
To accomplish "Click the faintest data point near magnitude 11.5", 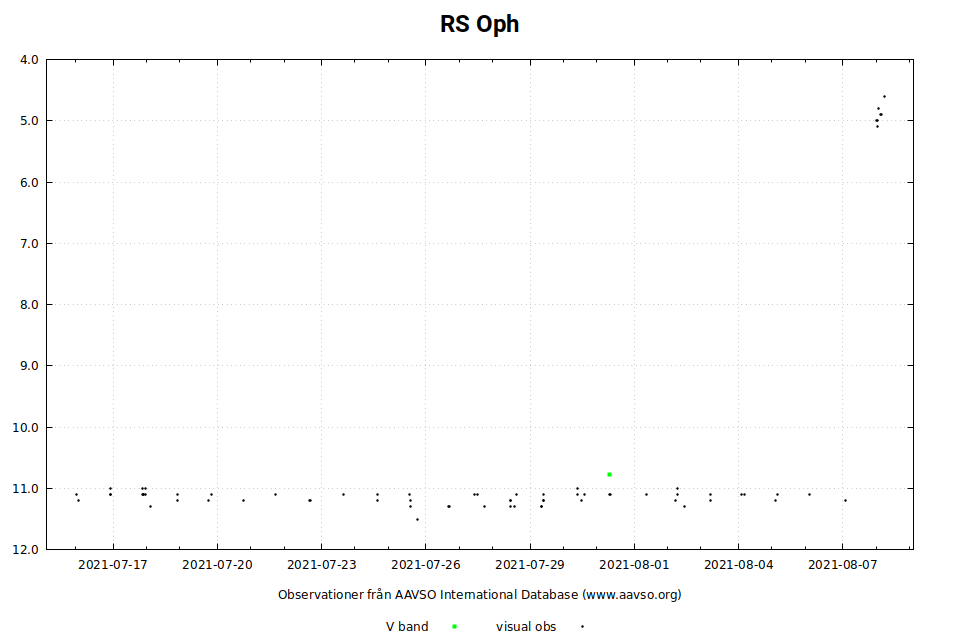I will (417, 519).
